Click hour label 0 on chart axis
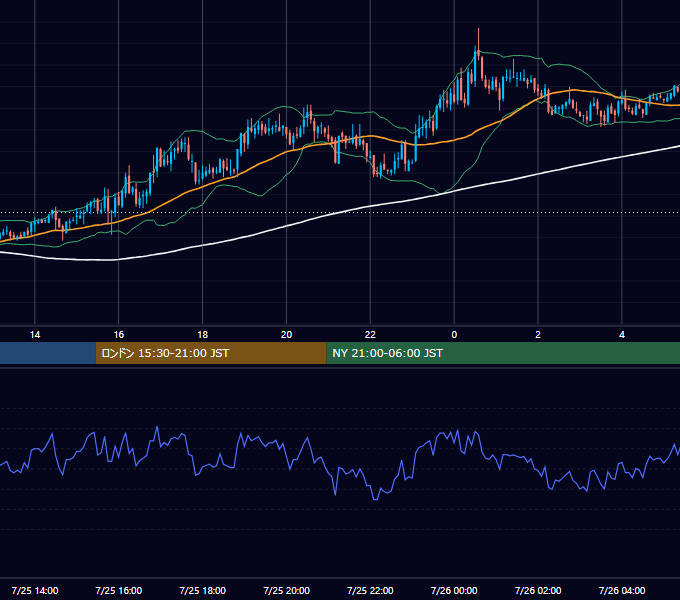The width and height of the screenshot is (680, 600). pos(454,335)
